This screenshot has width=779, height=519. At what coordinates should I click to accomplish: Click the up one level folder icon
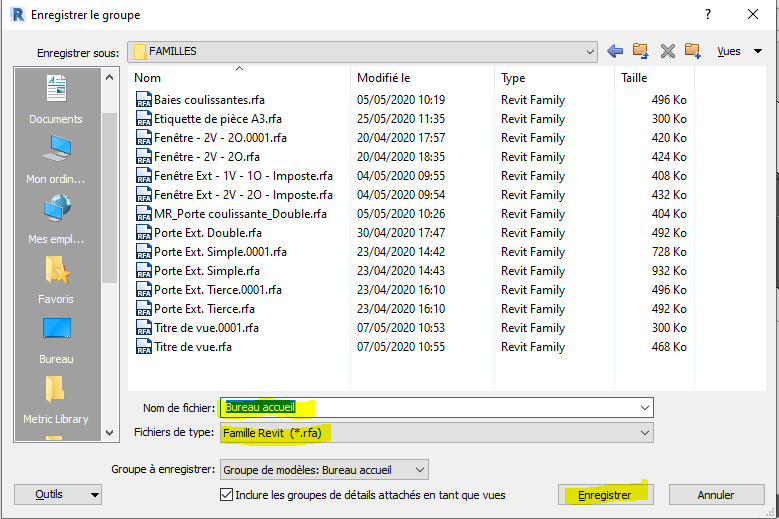pyautogui.click(x=640, y=51)
